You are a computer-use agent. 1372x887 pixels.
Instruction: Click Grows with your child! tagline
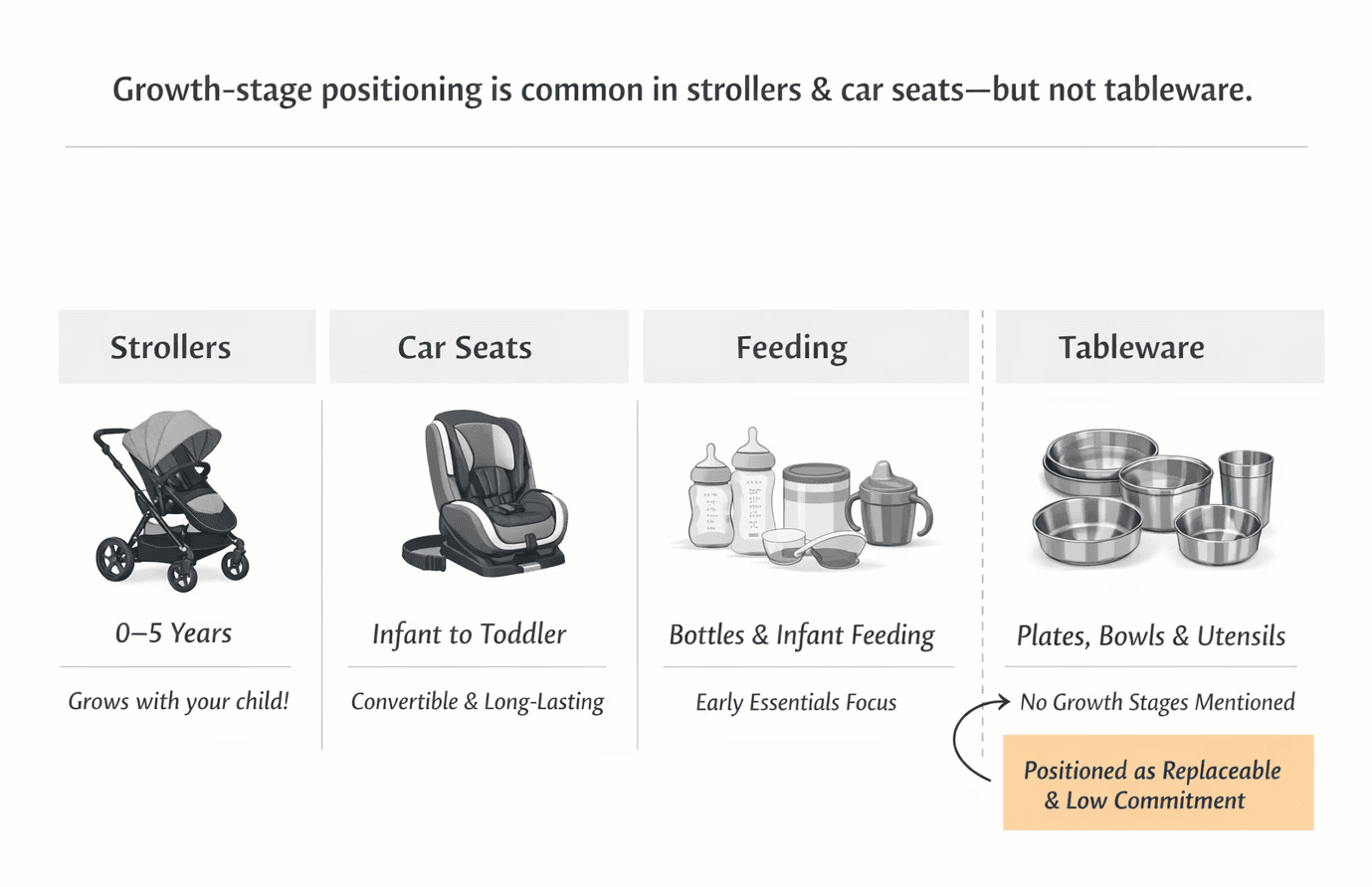point(178,702)
